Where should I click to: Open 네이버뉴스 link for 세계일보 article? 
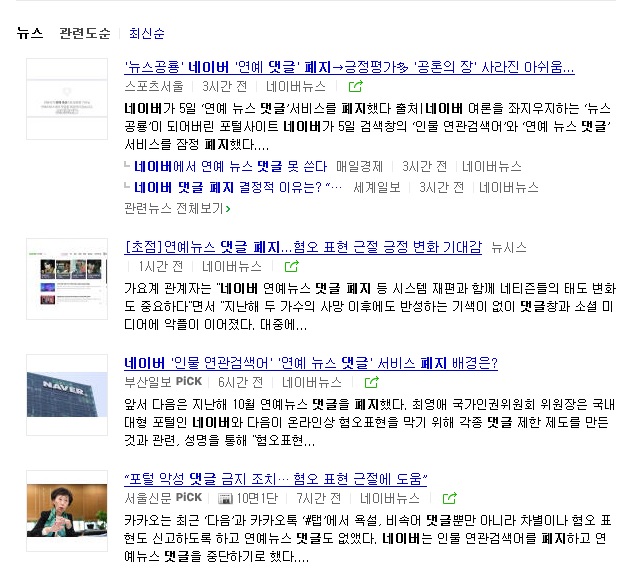point(509,187)
